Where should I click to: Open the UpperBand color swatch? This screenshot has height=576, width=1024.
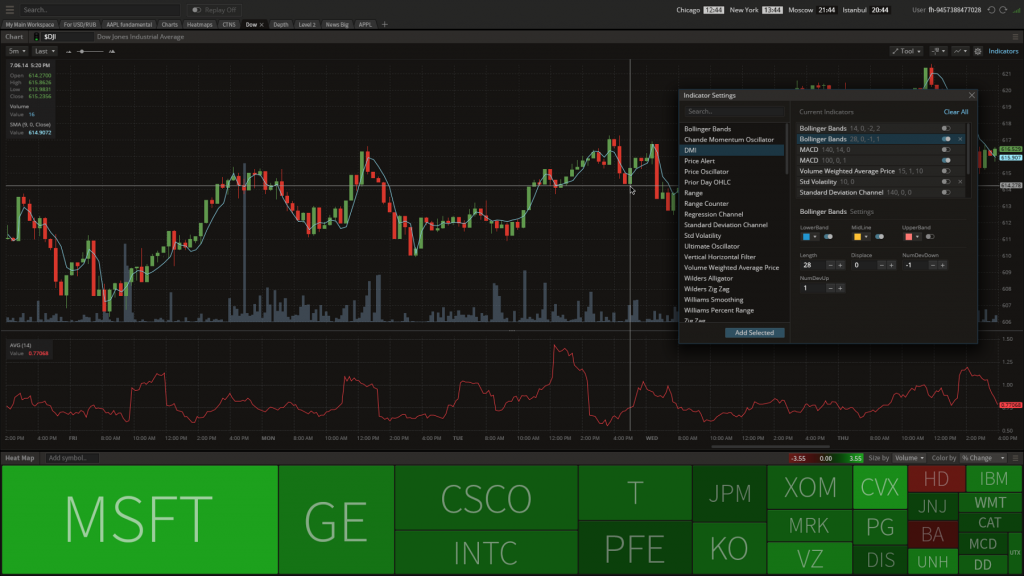[x=909, y=238]
